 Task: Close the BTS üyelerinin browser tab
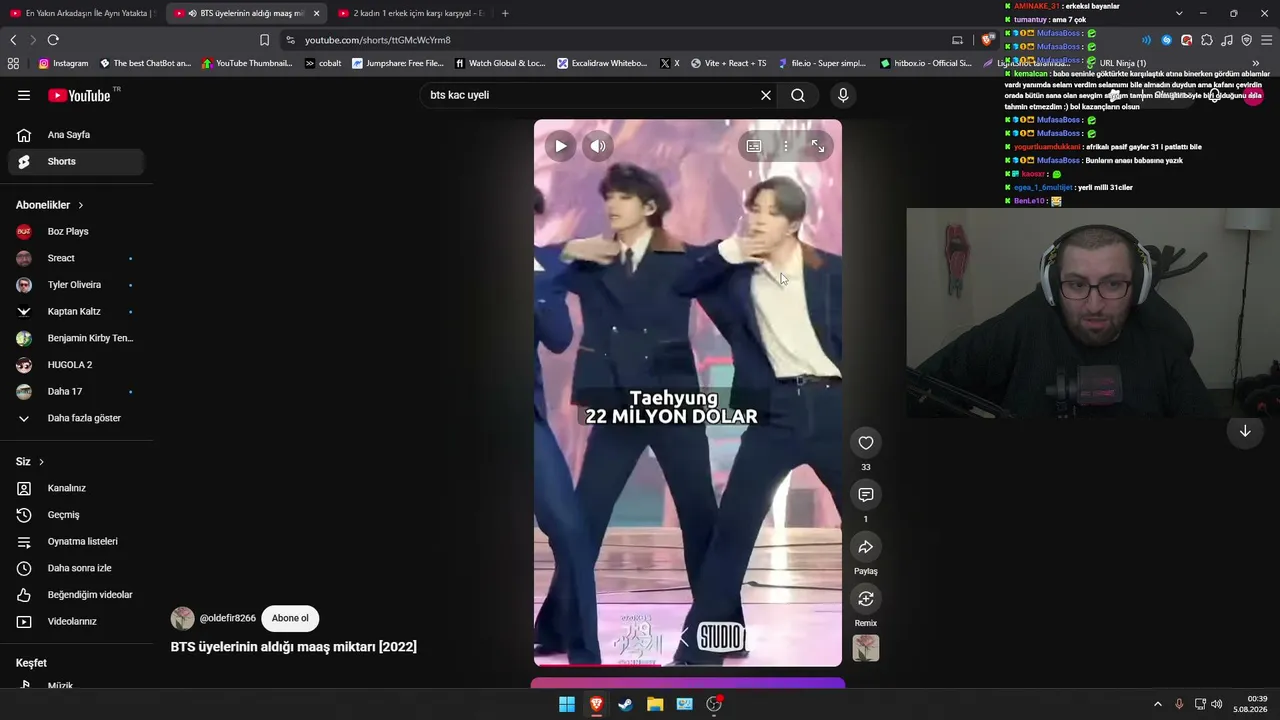coord(316,13)
